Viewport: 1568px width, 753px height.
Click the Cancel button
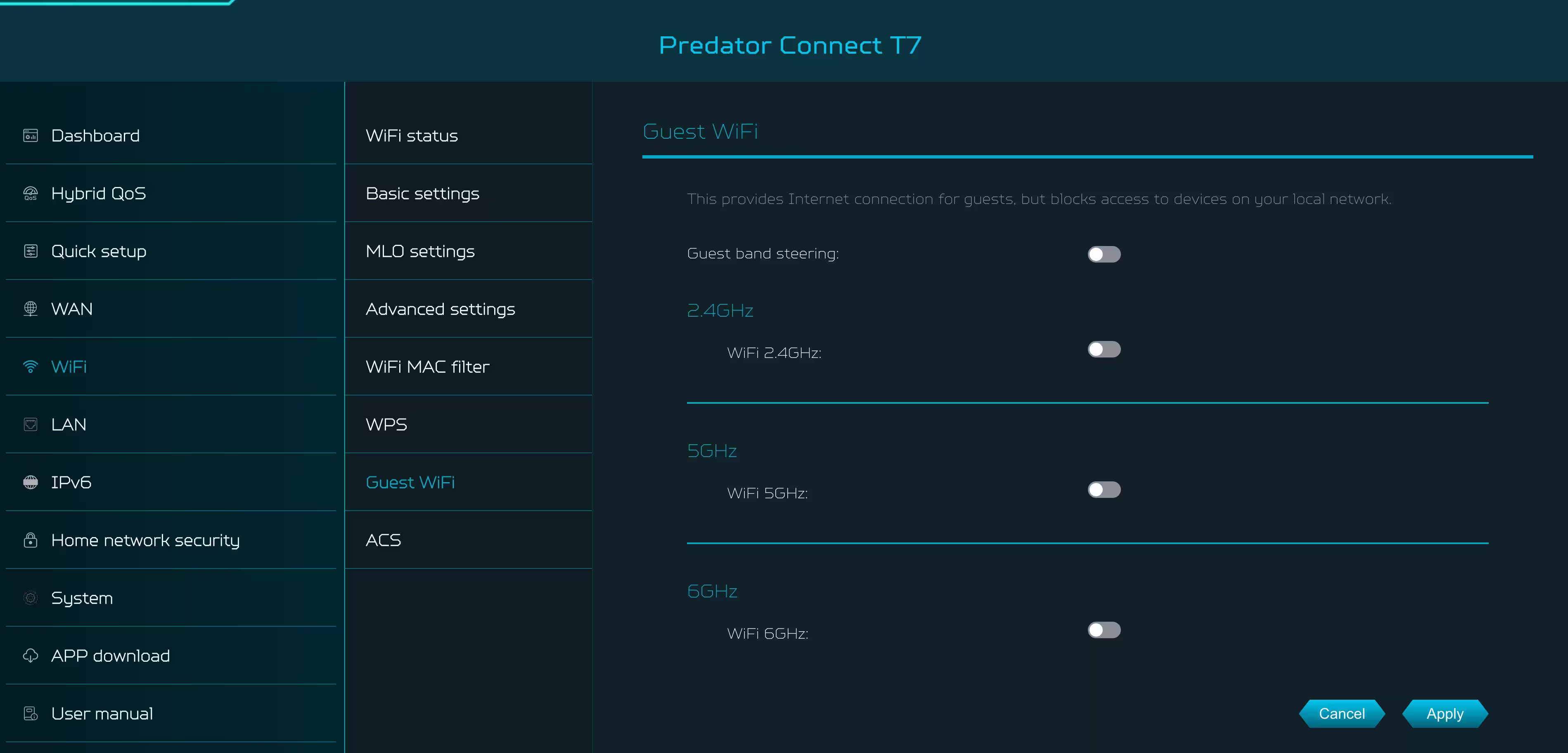pos(1342,713)
